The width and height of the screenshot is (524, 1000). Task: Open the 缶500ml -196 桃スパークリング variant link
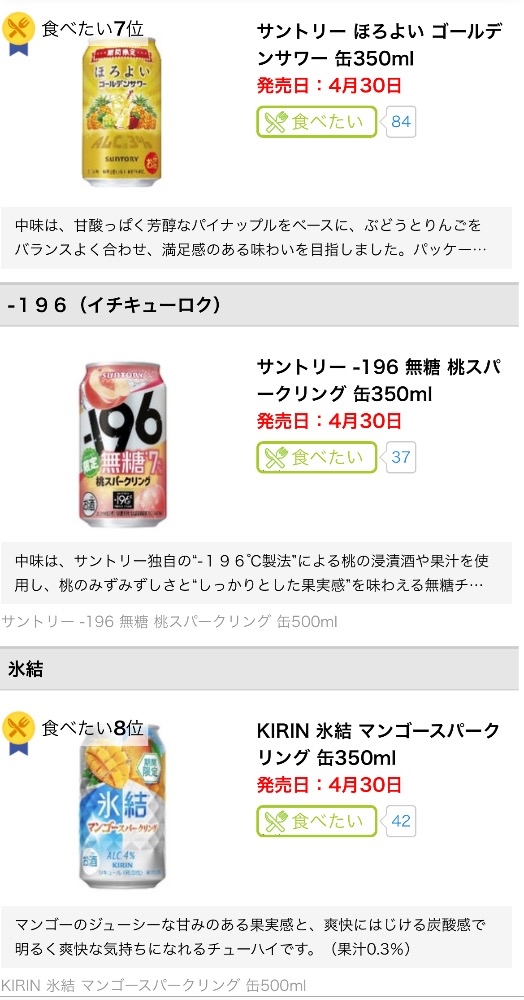[170, 621]
